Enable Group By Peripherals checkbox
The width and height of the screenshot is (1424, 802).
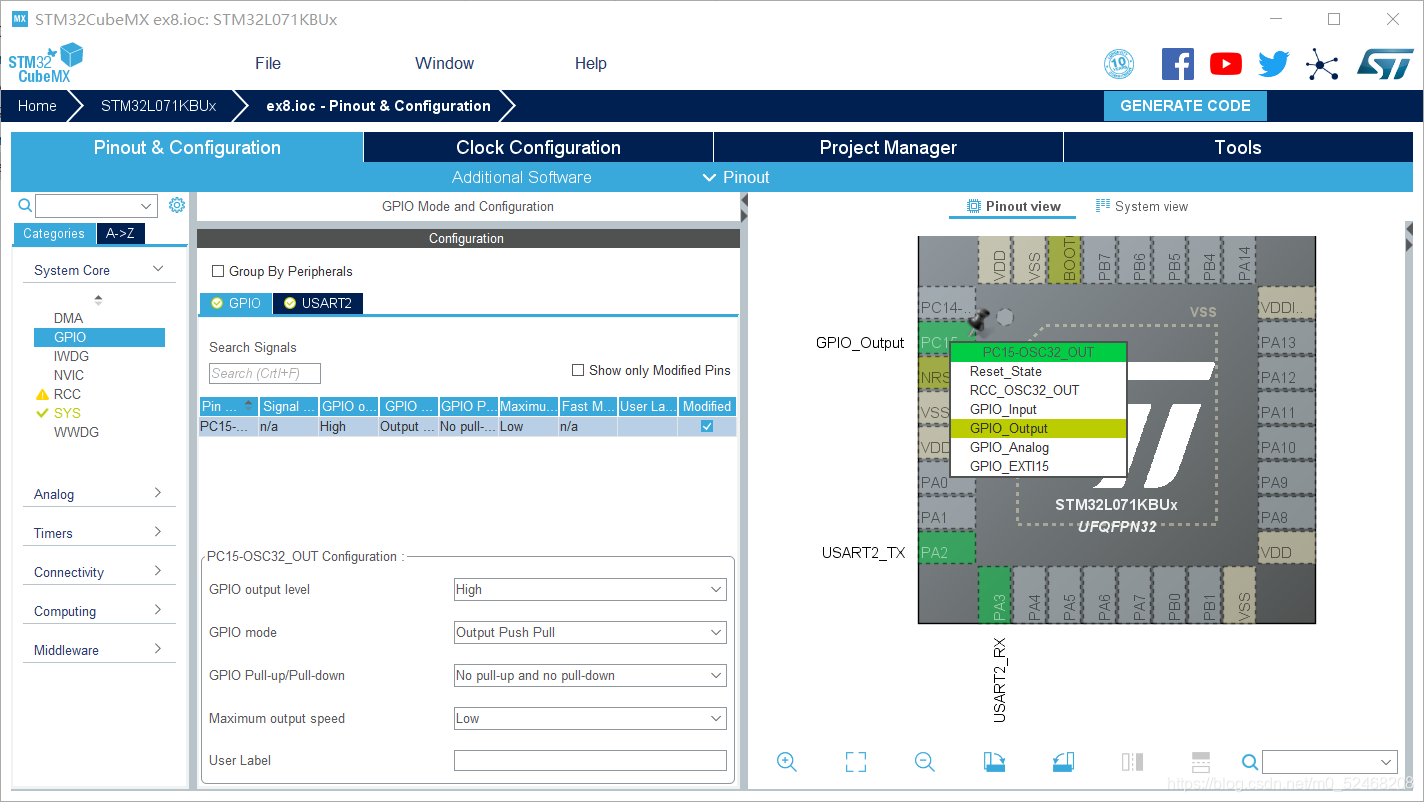coord(218,271)
